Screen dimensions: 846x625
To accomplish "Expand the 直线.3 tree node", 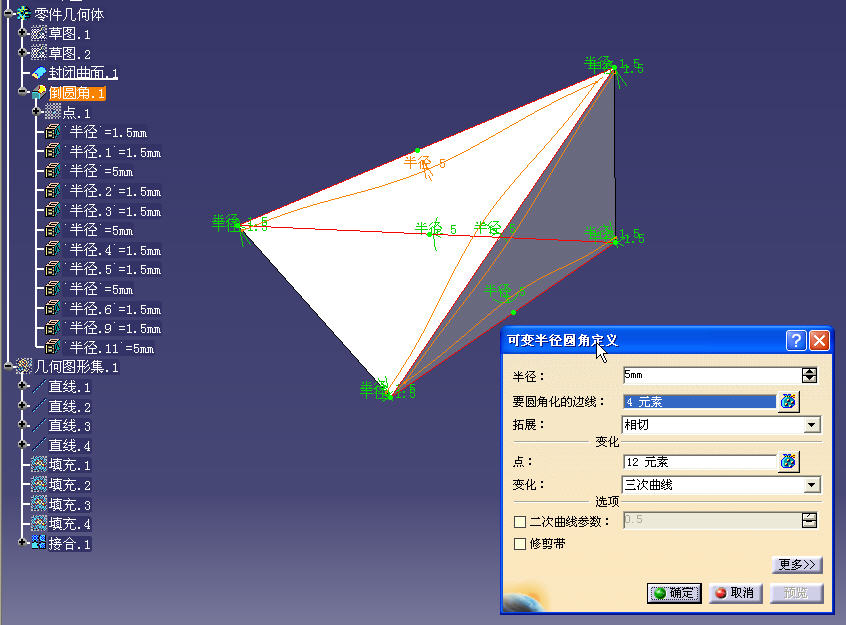I will click(22, 425).
